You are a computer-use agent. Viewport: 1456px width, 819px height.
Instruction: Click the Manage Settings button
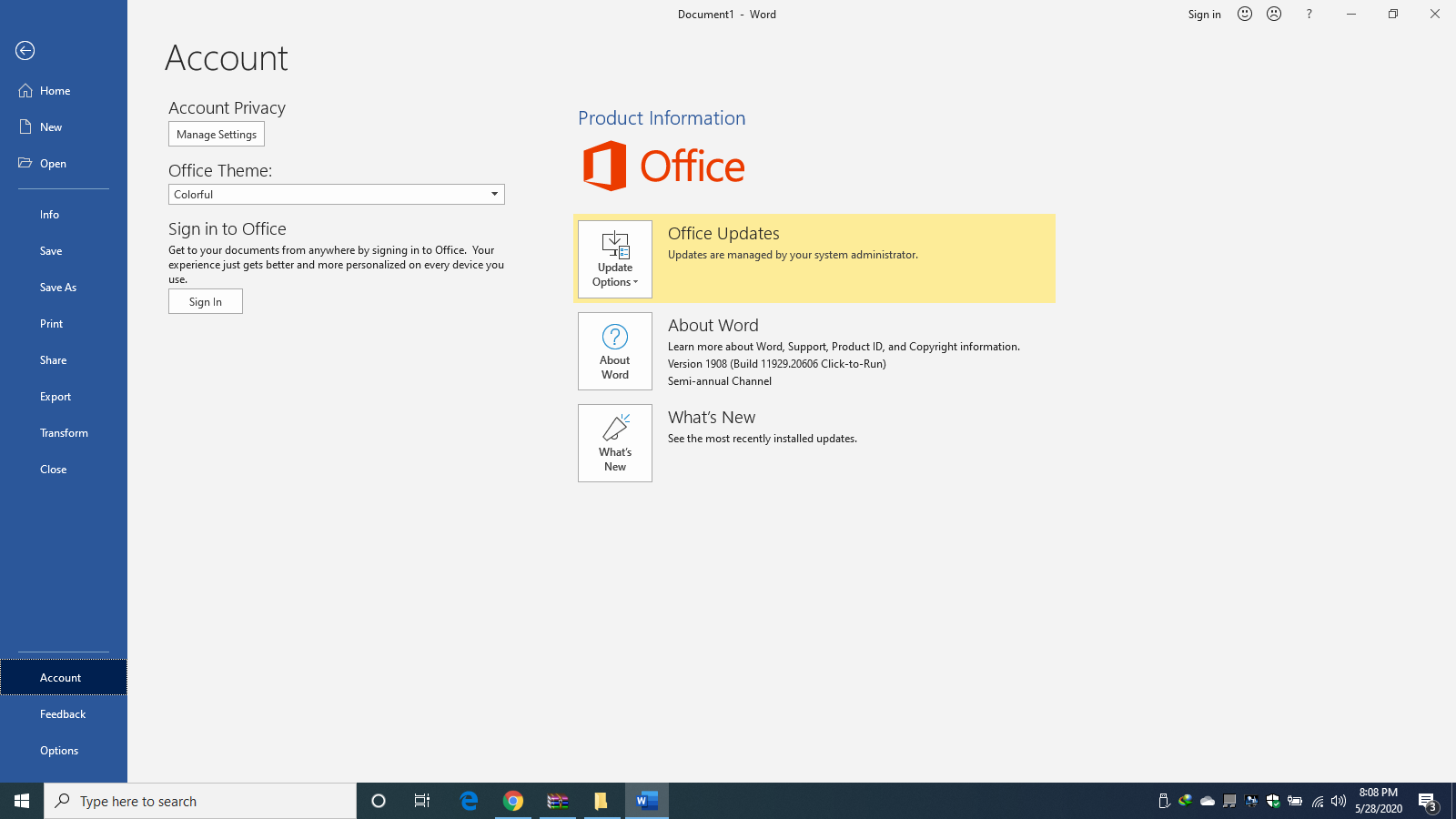pos(217,135)
